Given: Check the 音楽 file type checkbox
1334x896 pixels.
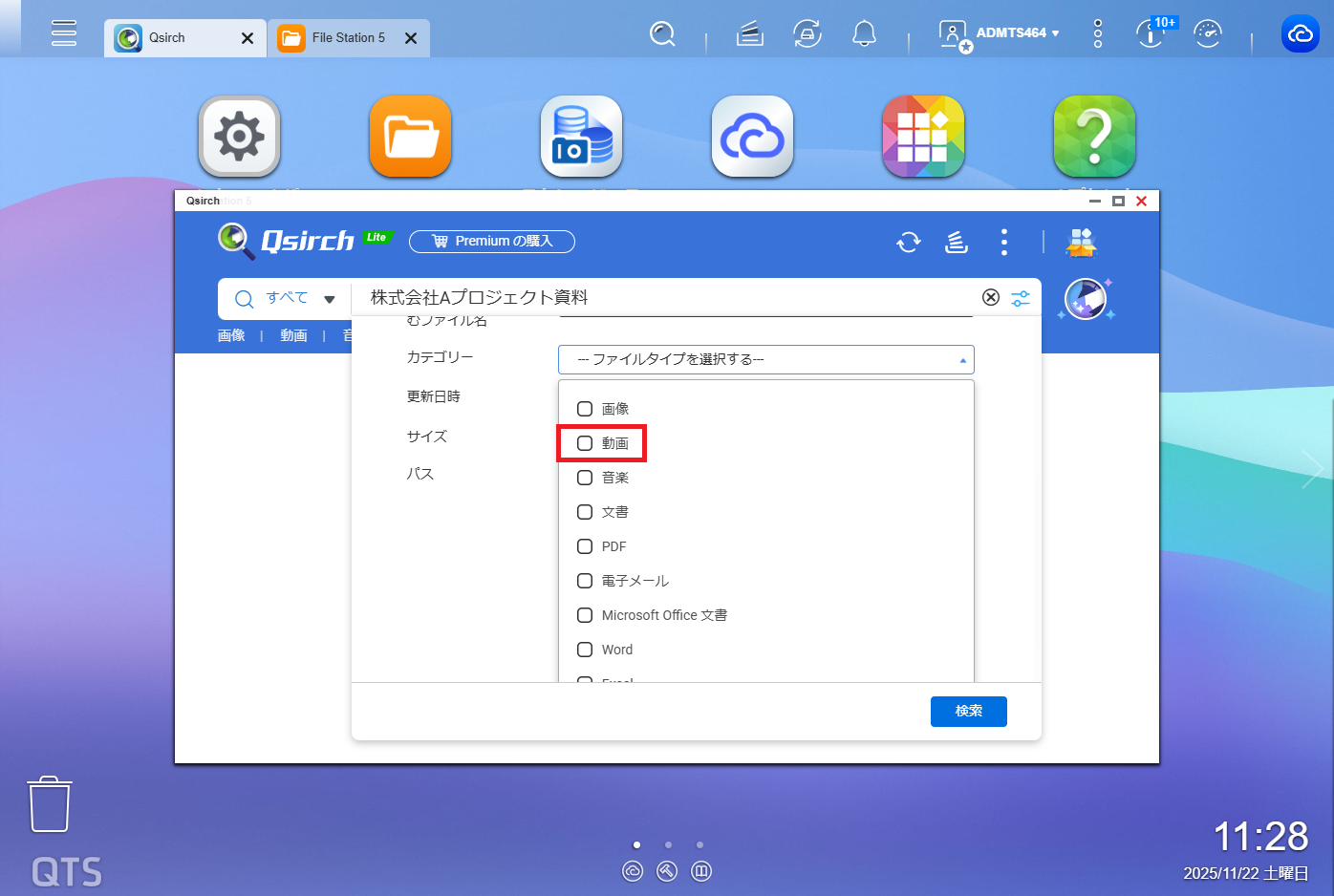Looking at the screenshot, I should [585, 478].
